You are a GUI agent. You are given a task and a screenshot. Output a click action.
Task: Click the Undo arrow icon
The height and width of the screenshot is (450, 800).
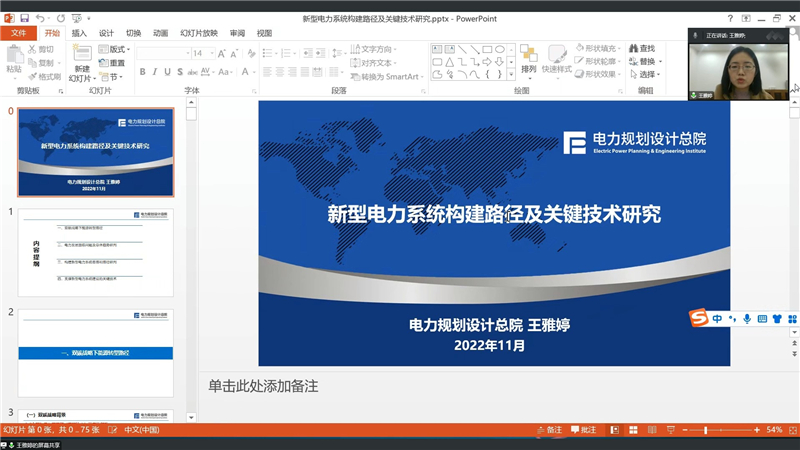click(40, 18)
